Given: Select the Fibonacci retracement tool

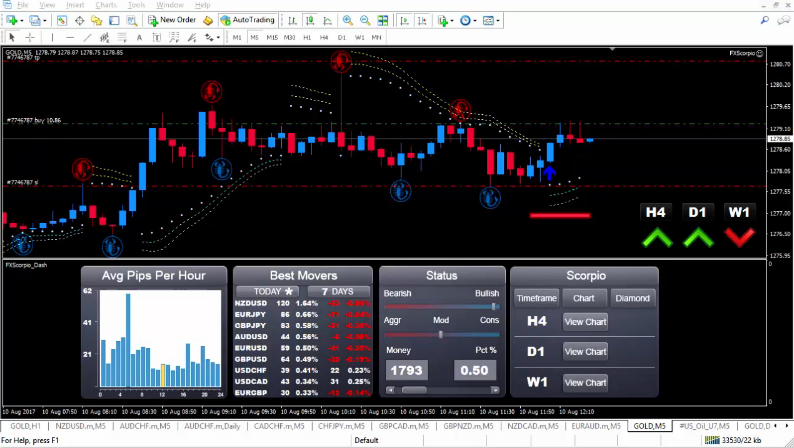Looking at the screenshot, I should coord(122,37).
